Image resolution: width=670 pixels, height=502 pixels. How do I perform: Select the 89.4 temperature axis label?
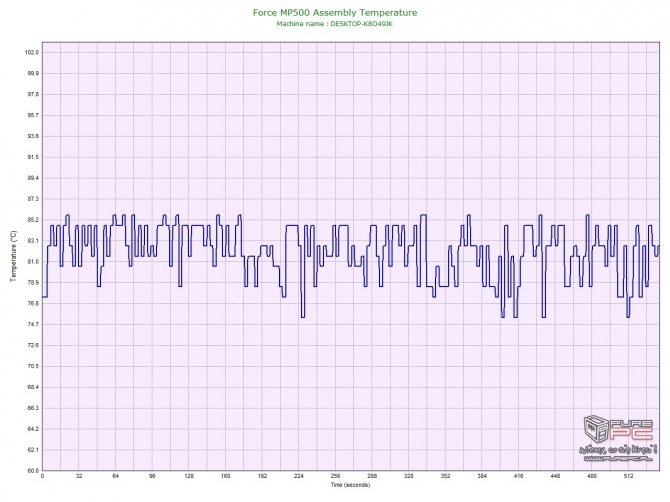(x=33, y=178)
